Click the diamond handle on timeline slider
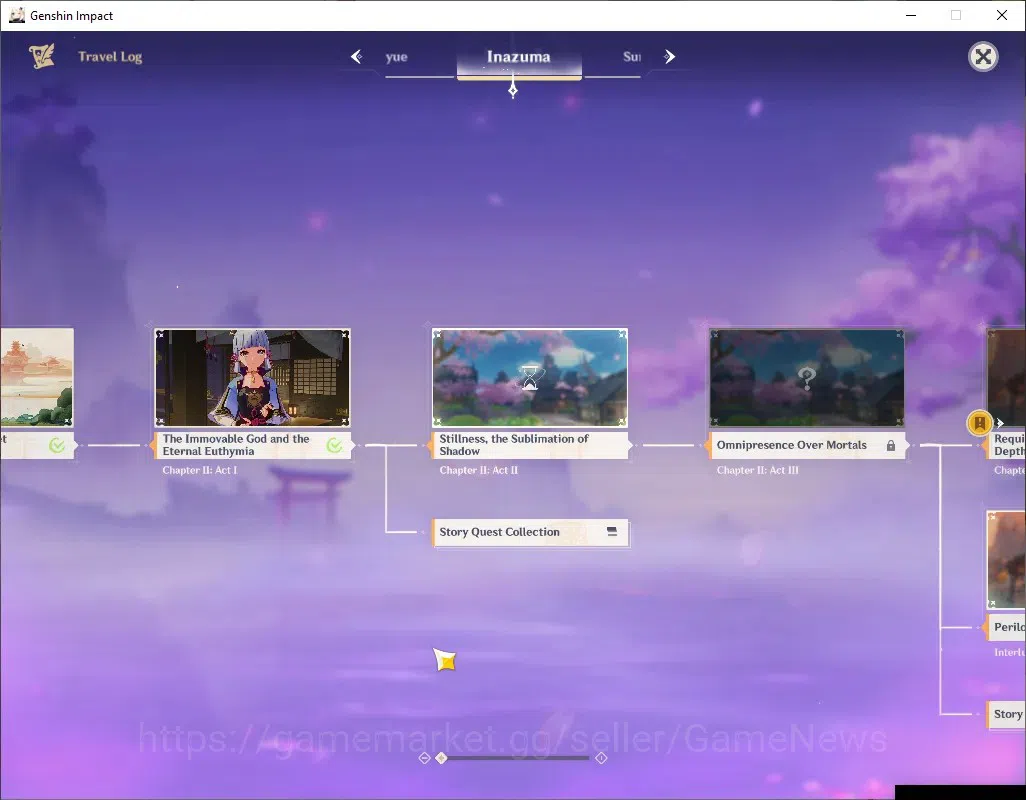1026x800 pixels. click(442, 758)
